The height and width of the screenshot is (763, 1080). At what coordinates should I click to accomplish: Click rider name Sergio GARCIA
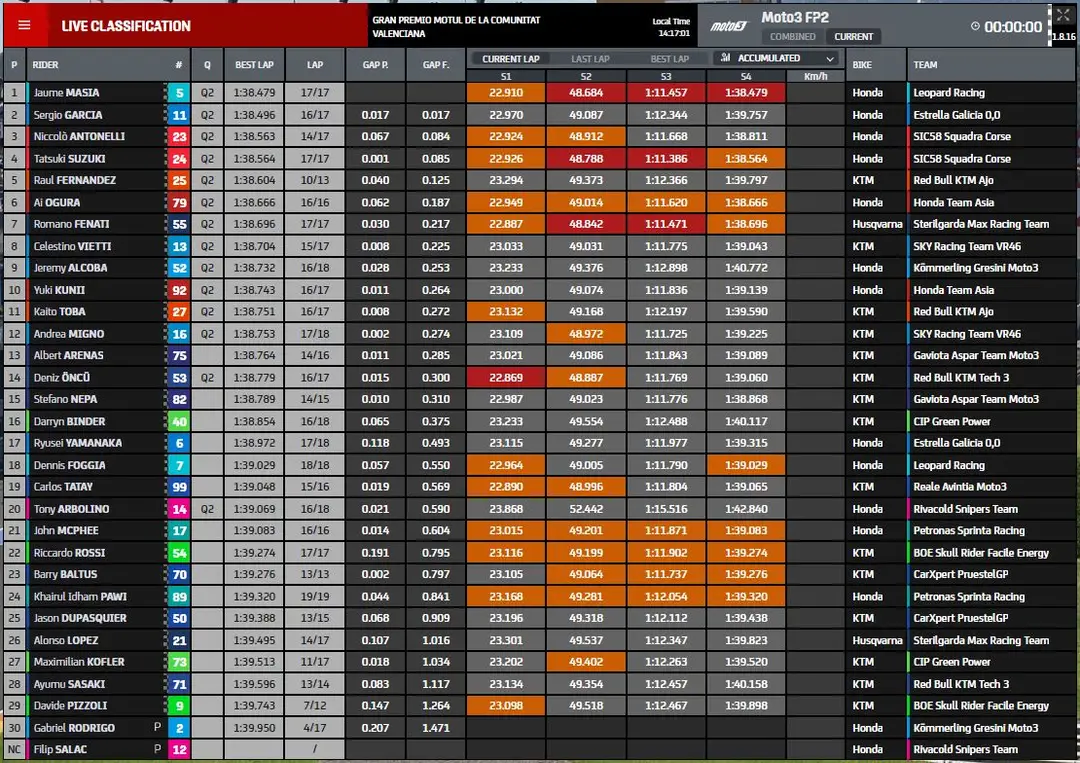68,115
